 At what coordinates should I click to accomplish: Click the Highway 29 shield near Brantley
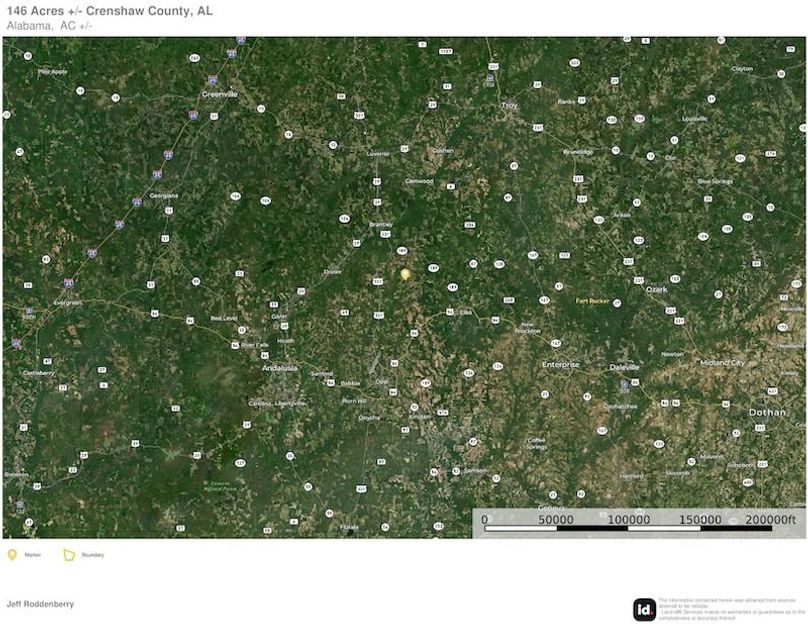coord(356,242)
